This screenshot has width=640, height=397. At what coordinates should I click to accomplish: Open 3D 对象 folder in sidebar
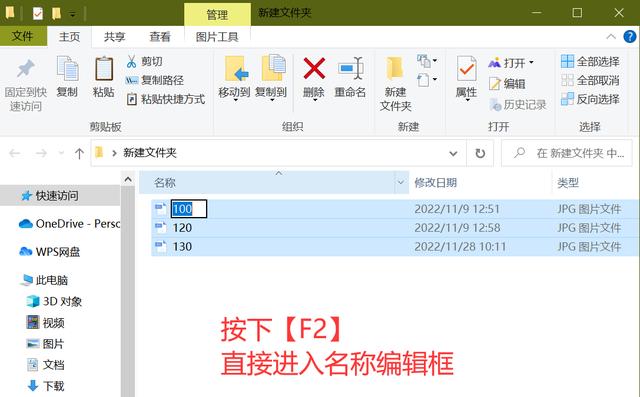tap(54, 302)
